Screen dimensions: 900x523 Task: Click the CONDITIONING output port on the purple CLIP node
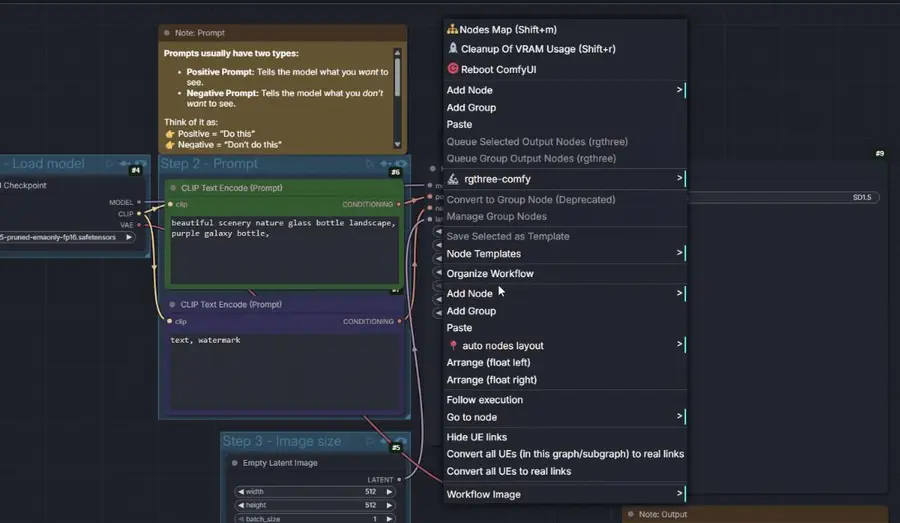(x=399, y=321)
